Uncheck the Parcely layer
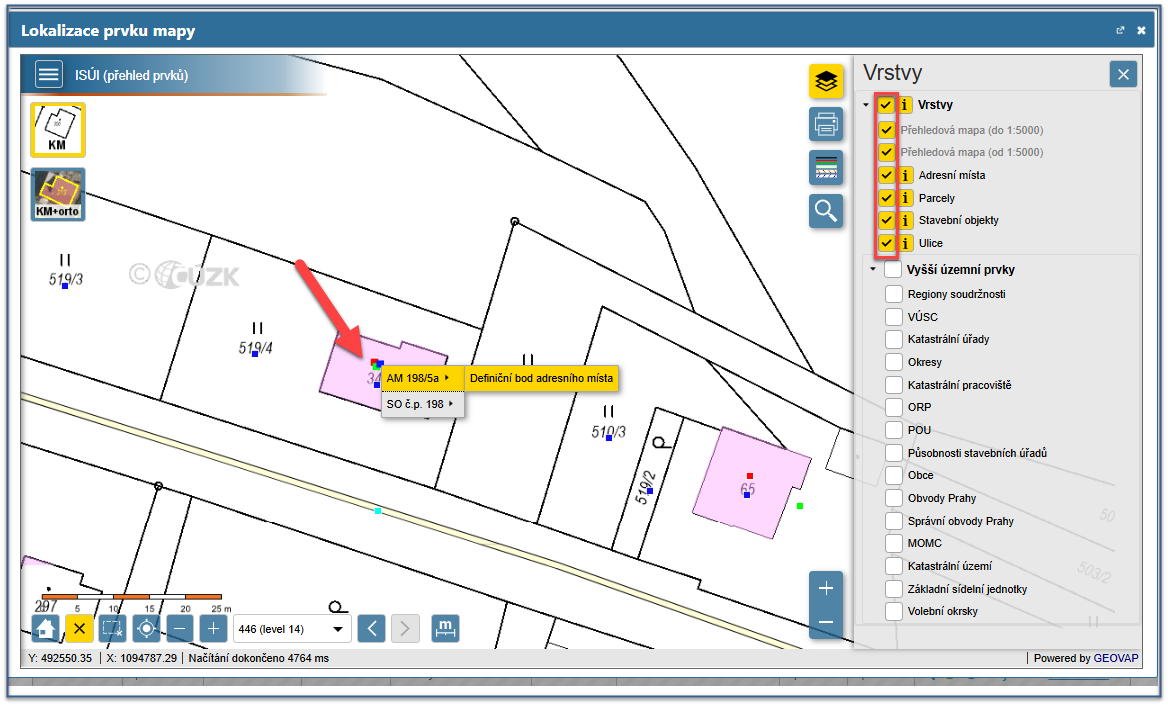1168x706 pixels. pos(886,197)
